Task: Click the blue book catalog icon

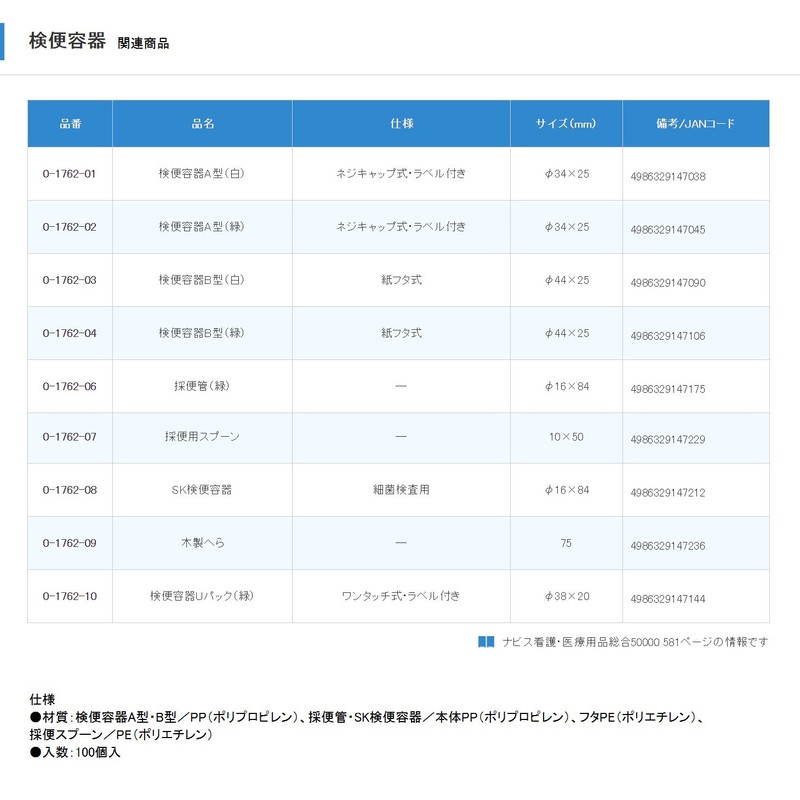Action: click(x=486, y=642)
